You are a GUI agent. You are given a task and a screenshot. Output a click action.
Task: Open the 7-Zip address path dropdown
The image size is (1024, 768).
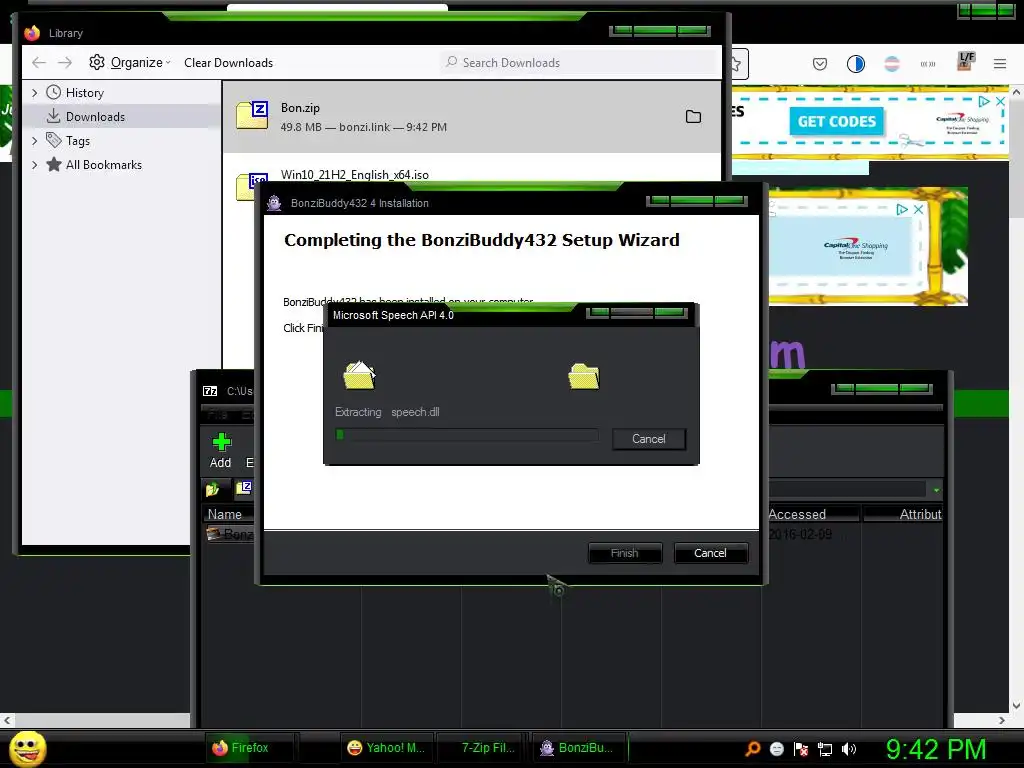coord(936,490)
